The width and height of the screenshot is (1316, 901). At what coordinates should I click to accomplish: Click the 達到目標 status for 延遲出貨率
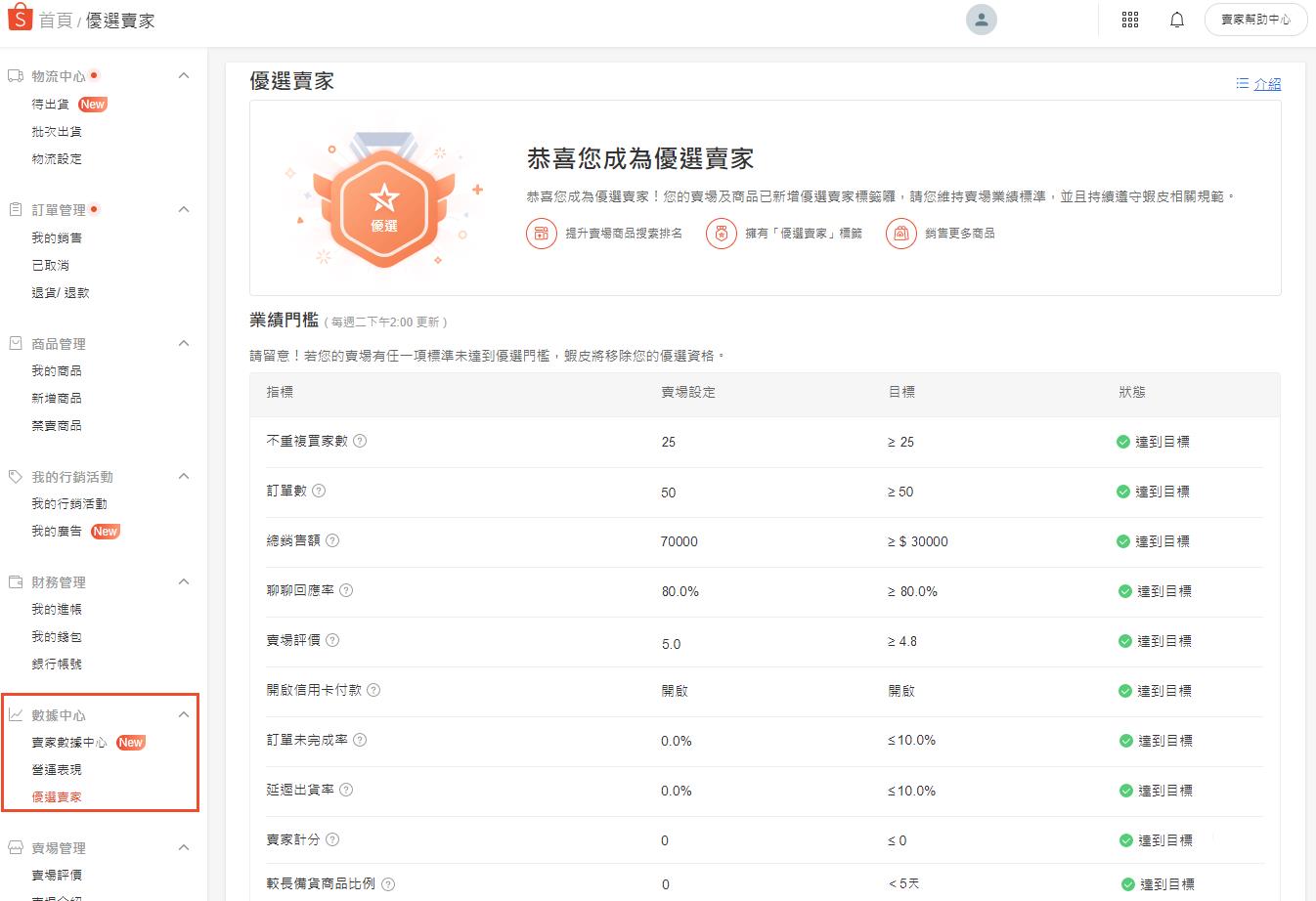(1155, 791)
